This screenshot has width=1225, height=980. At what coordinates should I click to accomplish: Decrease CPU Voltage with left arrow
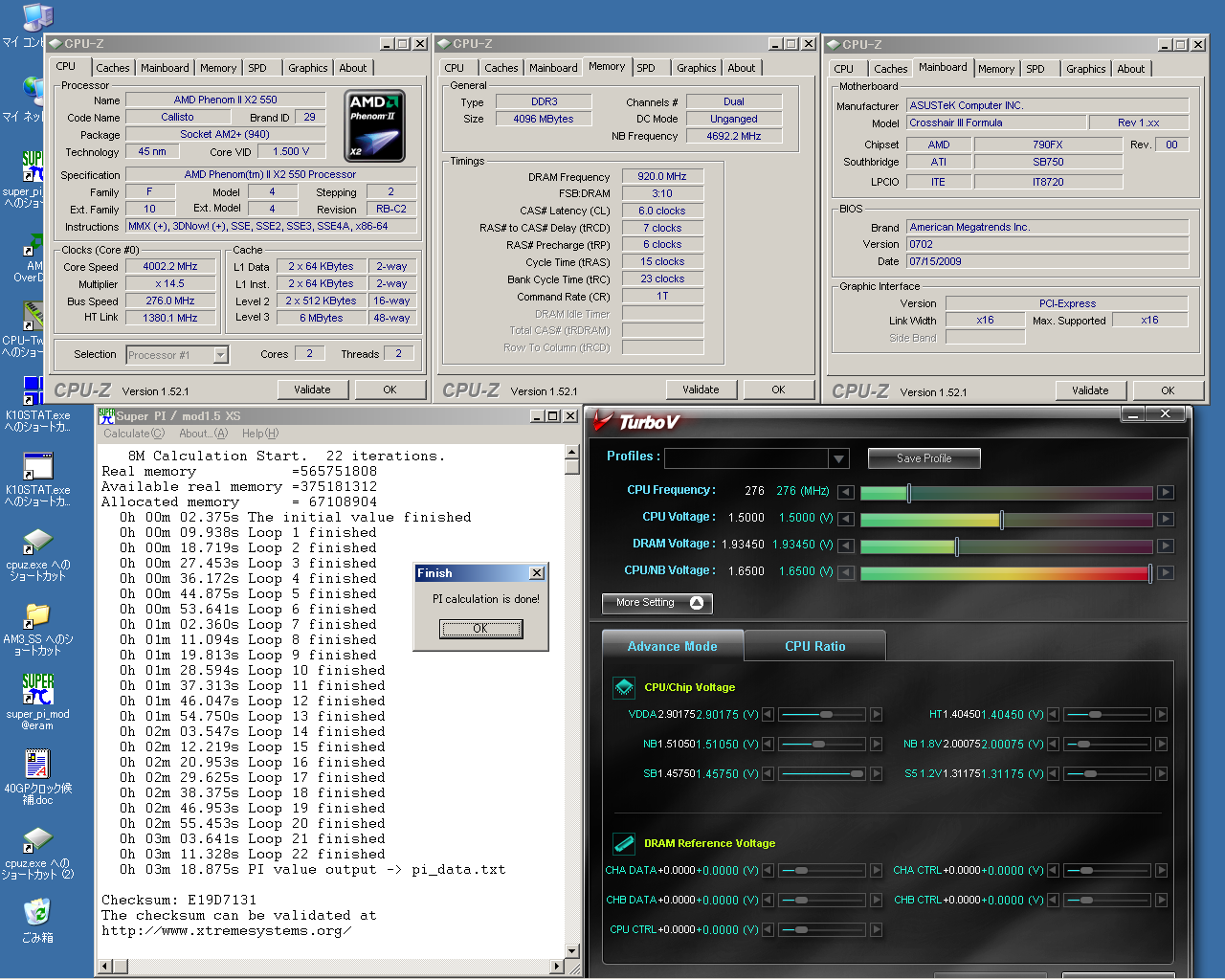tap(845, 519)
